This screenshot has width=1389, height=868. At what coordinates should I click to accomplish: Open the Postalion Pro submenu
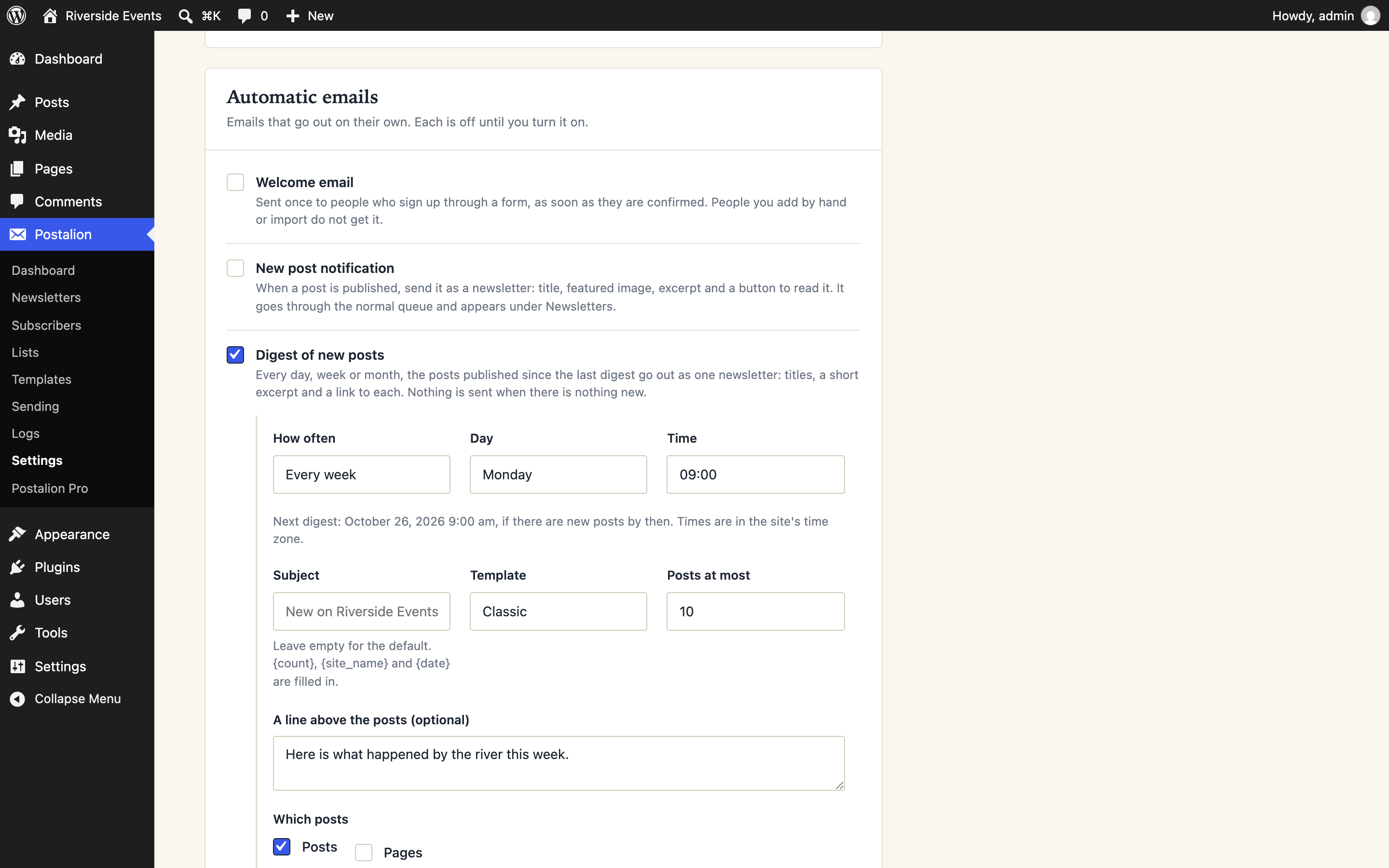pos(50,488)
